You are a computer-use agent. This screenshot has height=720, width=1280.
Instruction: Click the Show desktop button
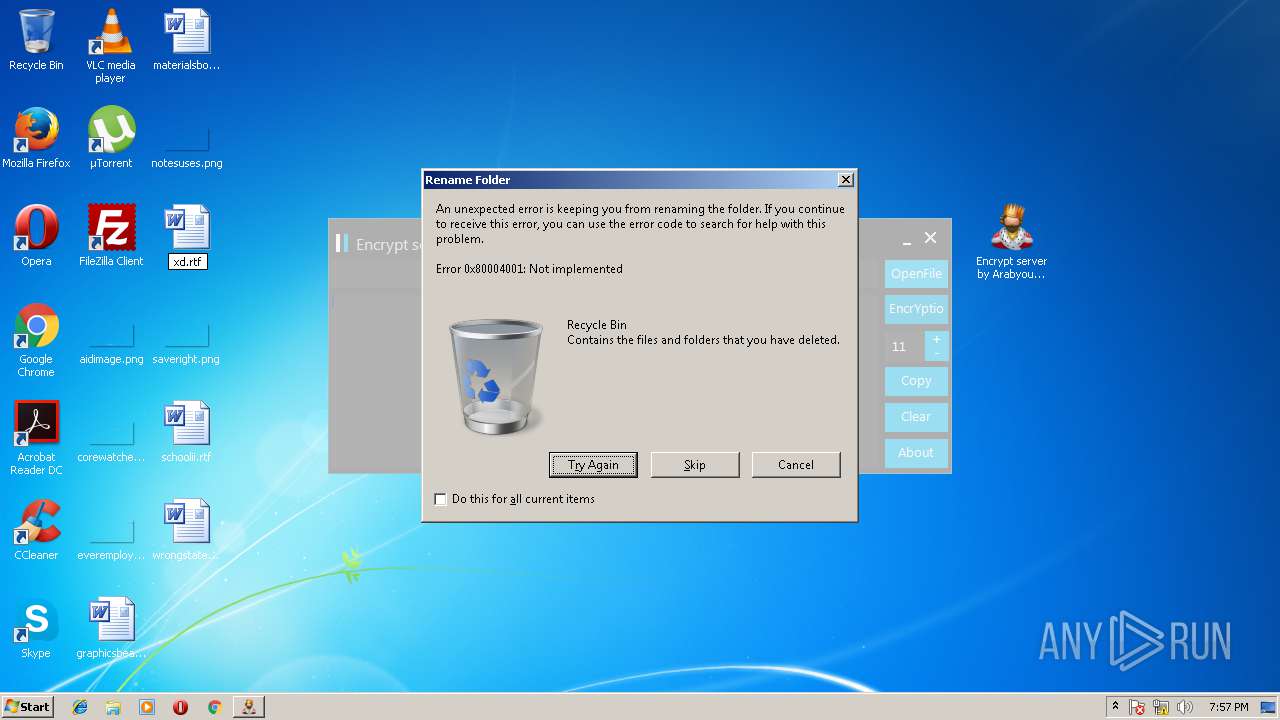1270,707
